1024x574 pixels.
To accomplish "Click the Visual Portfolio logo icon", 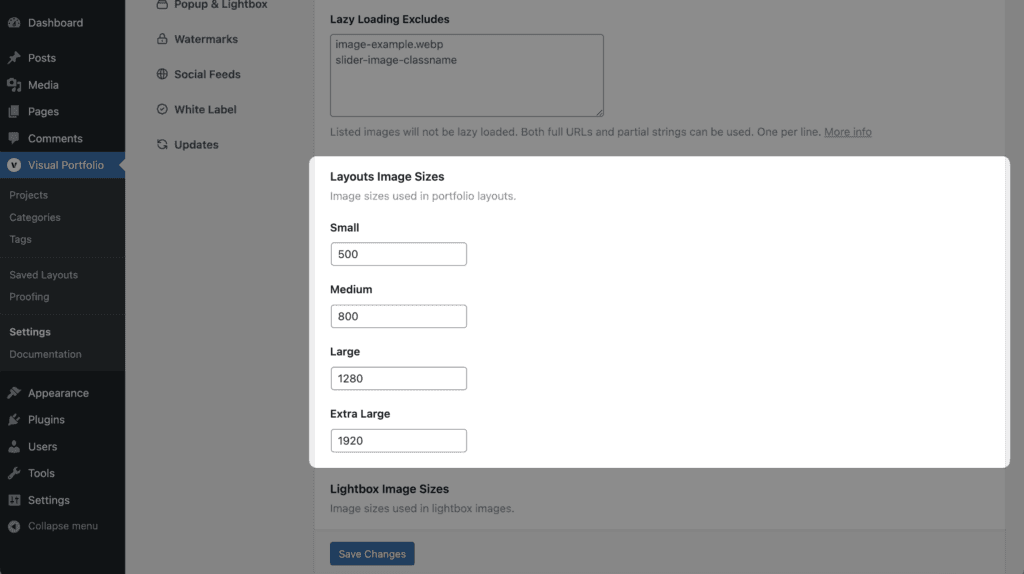I will [14, 165].
